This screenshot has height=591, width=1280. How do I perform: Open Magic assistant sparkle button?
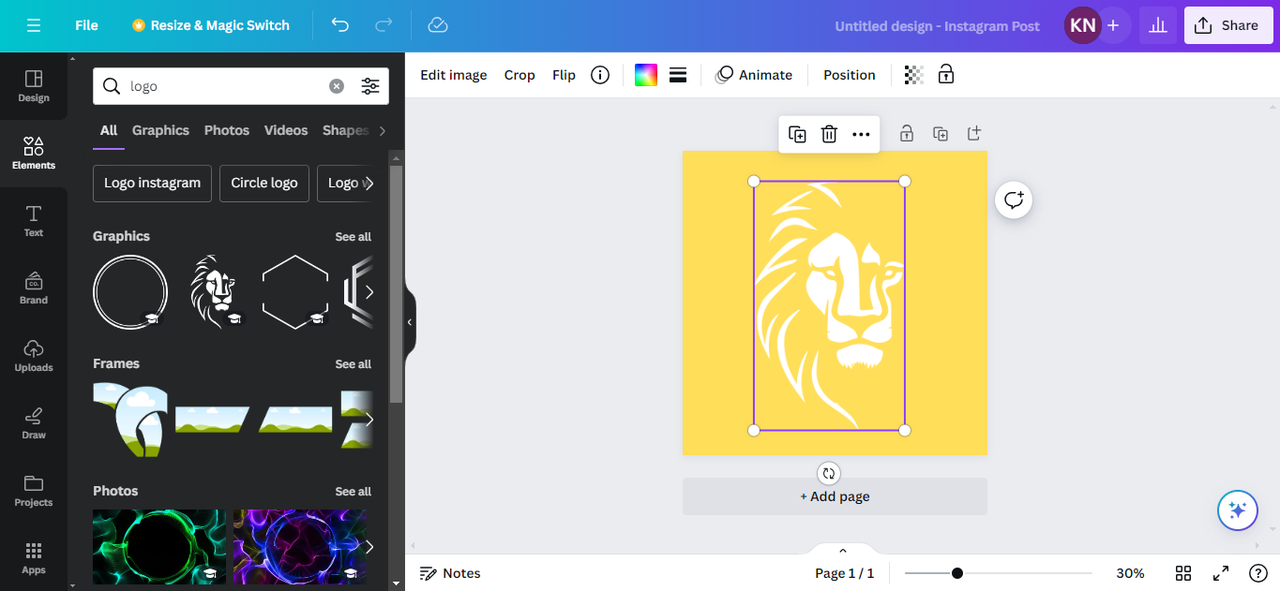pyautogui.click(x=1237, y=510)
